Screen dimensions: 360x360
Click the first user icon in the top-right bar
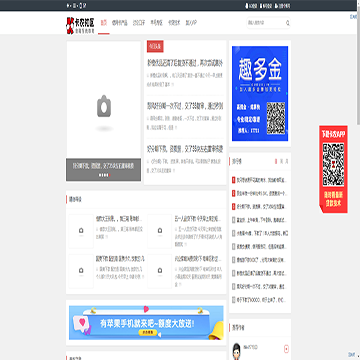tap(247, 6)
